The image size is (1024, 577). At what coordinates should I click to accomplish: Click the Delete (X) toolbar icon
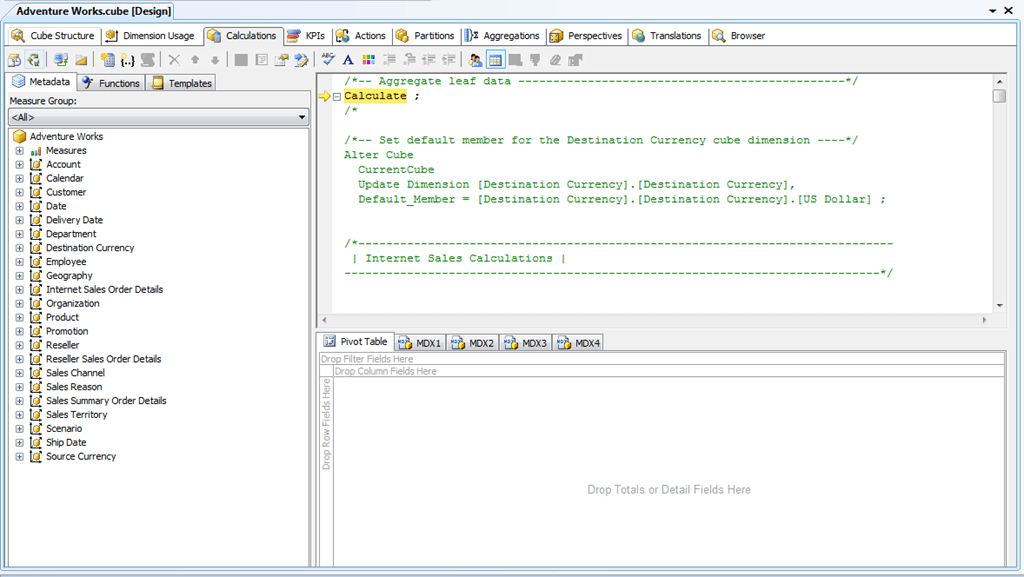(174, 60)
